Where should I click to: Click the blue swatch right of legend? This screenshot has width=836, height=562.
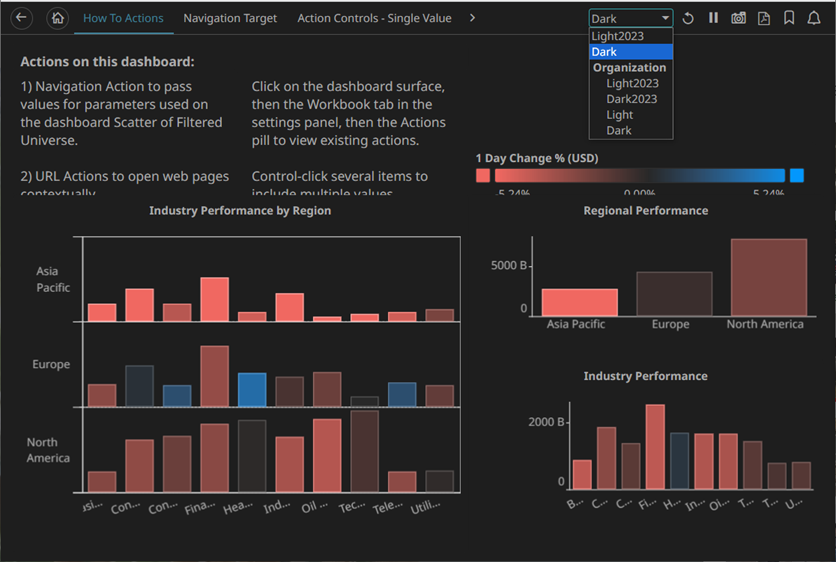tap(797, 176)
